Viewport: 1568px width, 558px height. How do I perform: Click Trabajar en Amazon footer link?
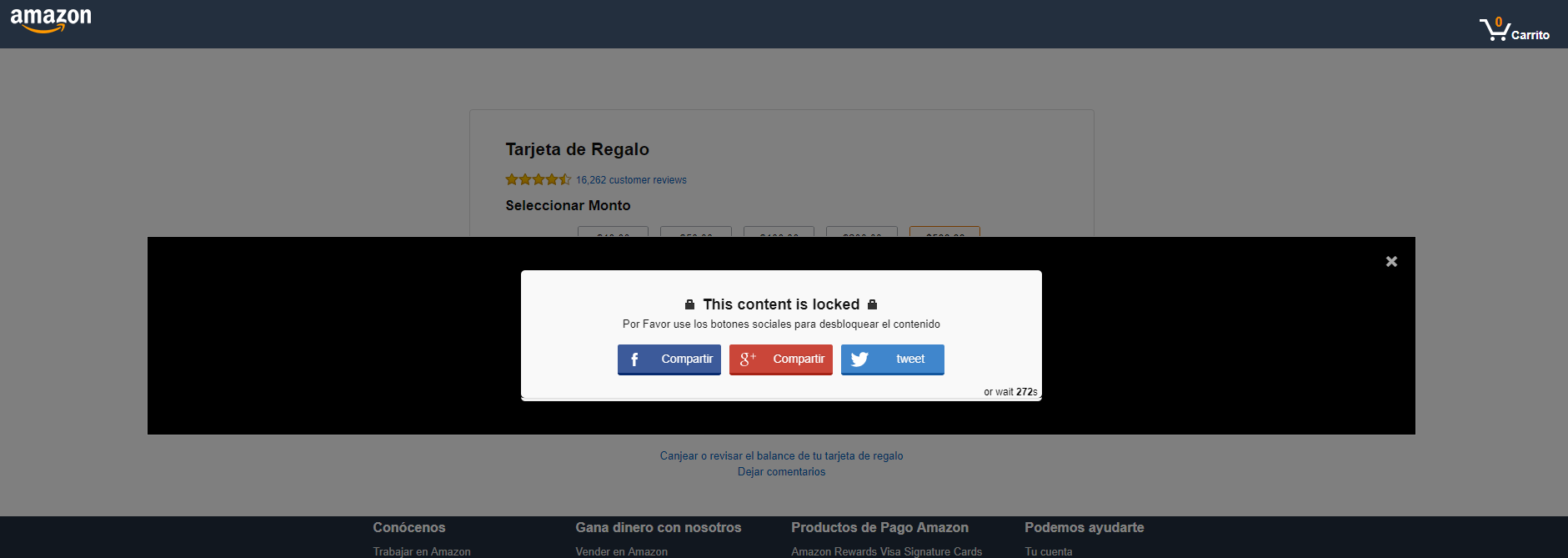(x=422, y=551)
